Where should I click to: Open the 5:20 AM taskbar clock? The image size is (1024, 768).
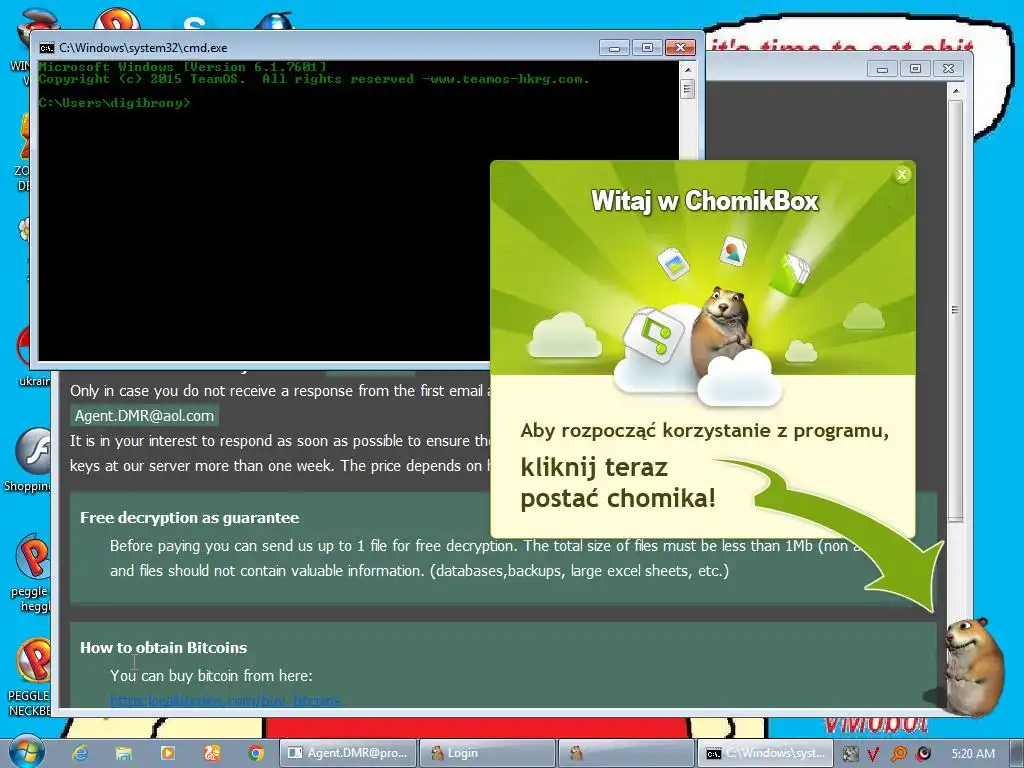973,754
